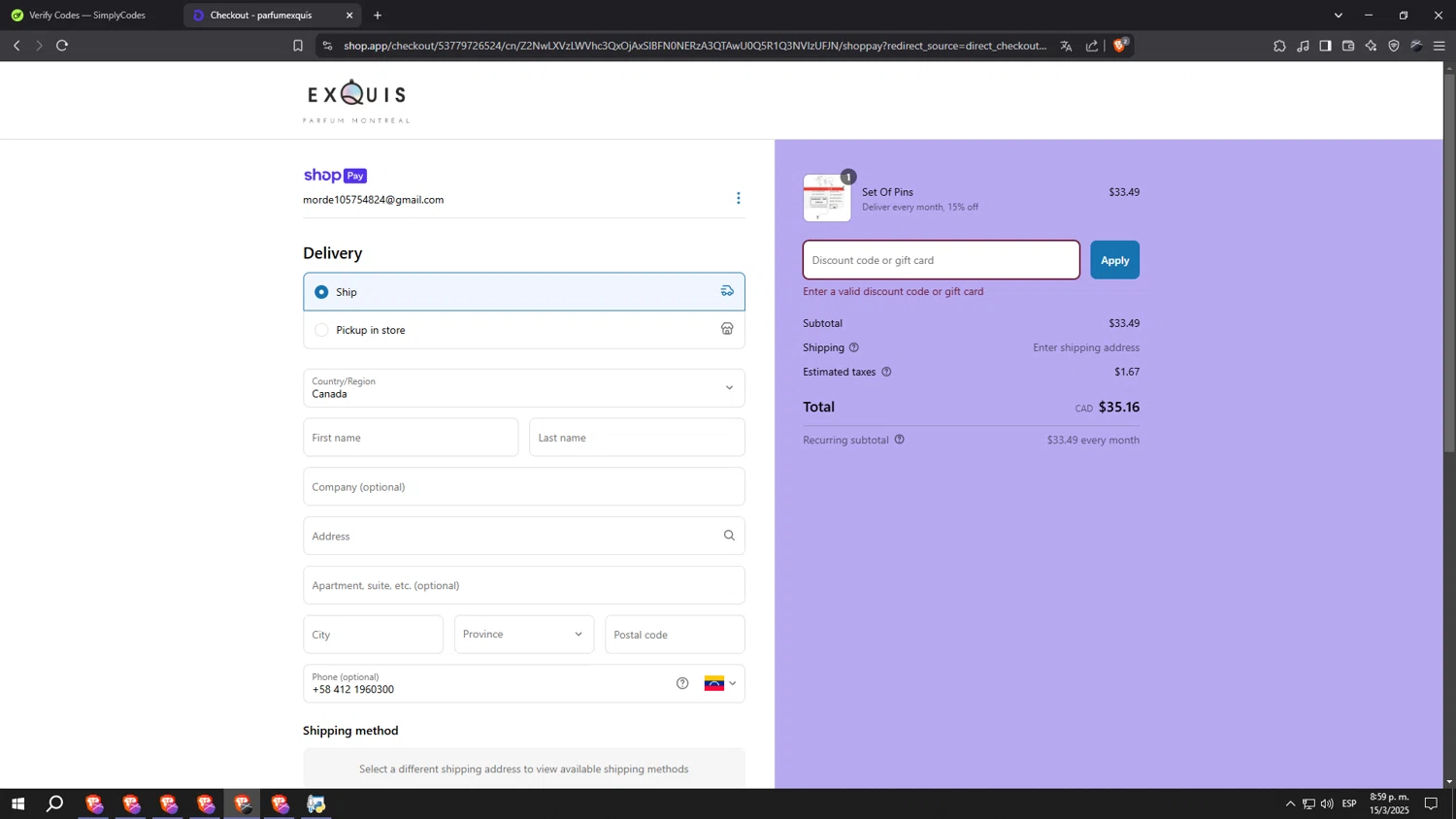Viewport: 1456px width, 819px height.
Task: Click the Address input field
Action: pos(524,536)
